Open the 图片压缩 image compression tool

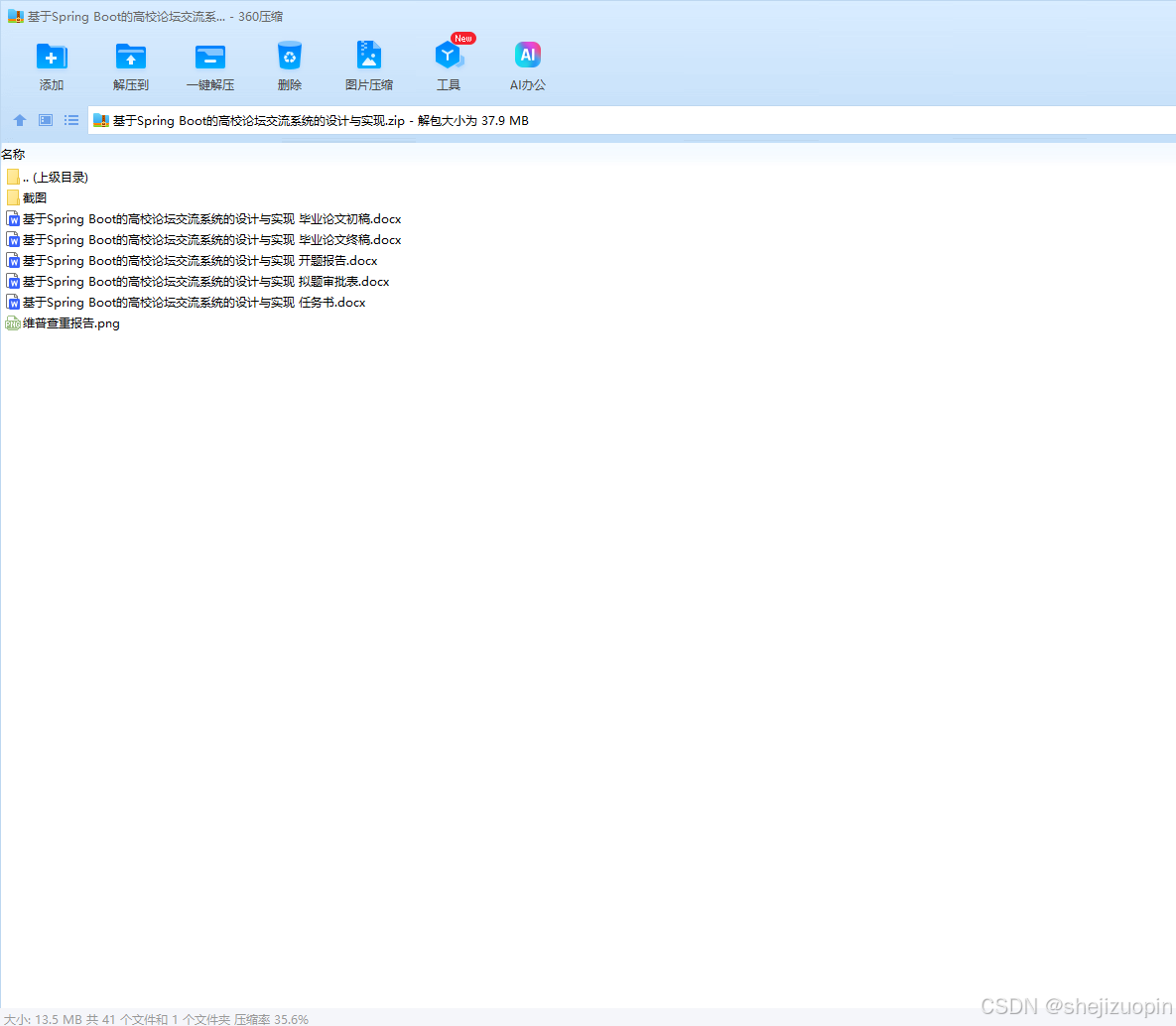[369, 56]
